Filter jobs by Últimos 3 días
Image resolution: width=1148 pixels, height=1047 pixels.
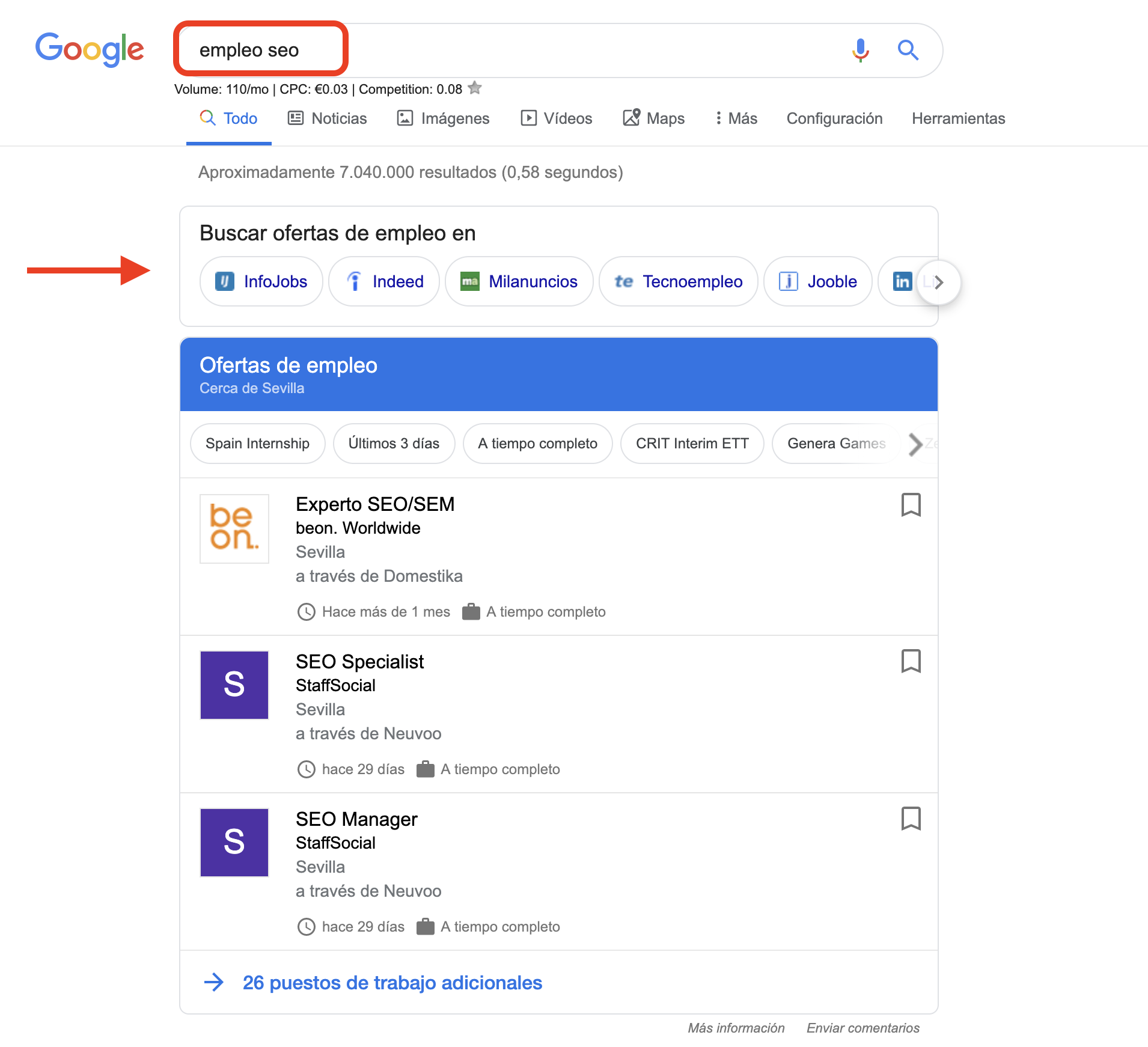click(x=394, y=444)
